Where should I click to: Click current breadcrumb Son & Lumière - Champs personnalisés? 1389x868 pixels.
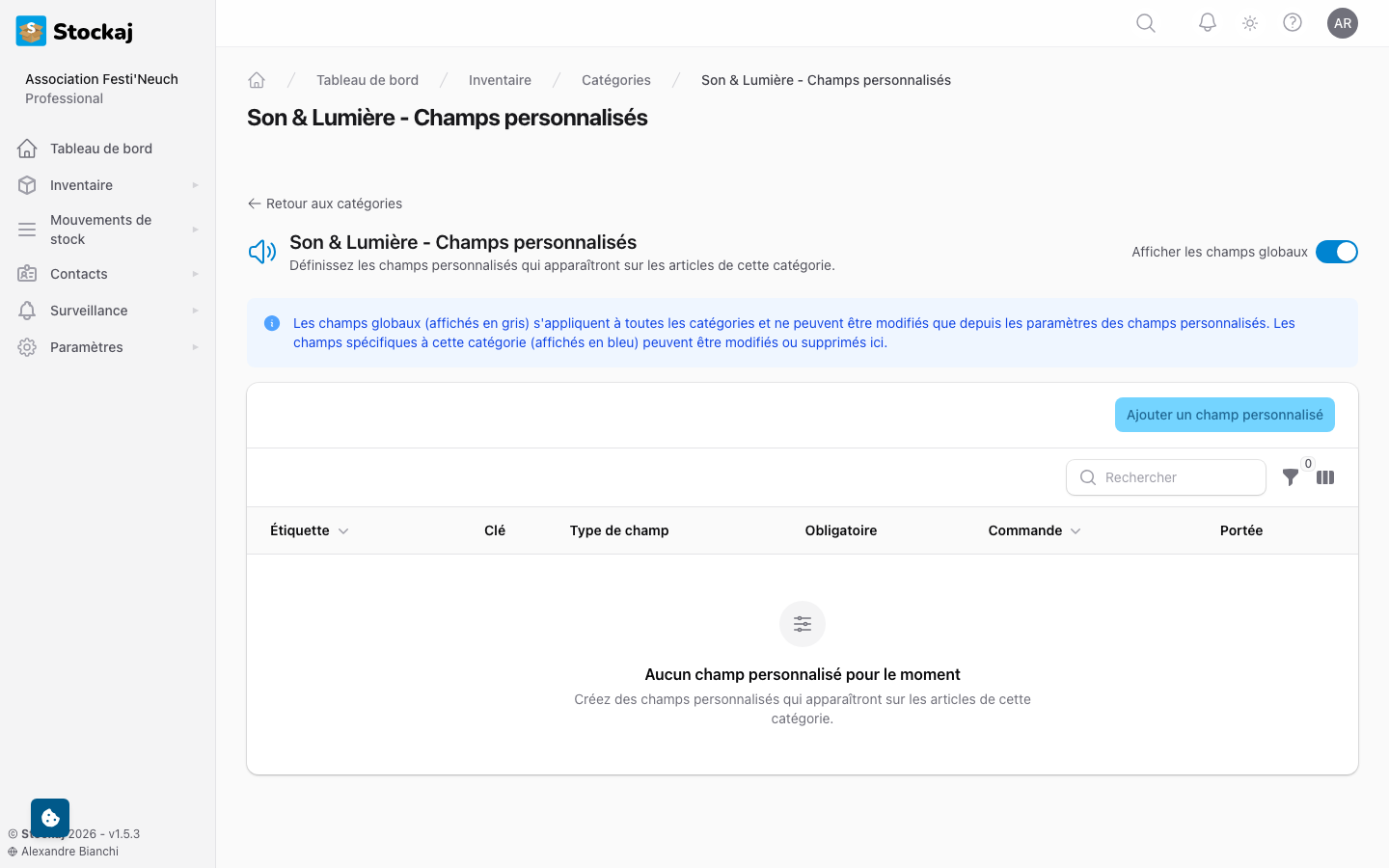tap(826, 80)
